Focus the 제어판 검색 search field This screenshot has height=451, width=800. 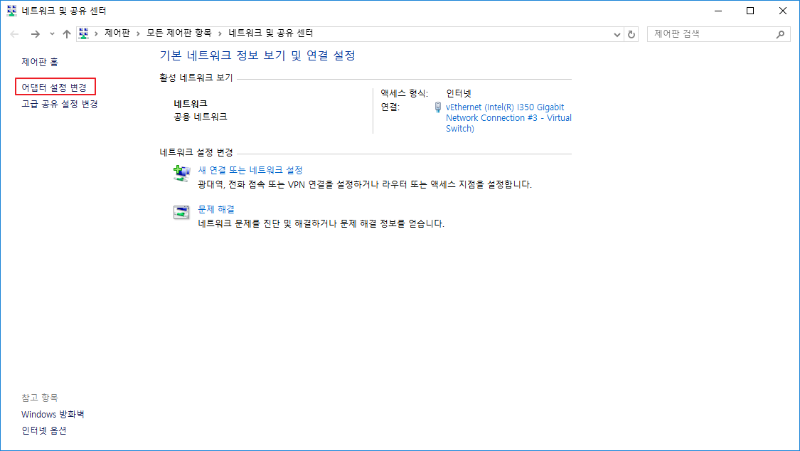[x=710, y=33]
